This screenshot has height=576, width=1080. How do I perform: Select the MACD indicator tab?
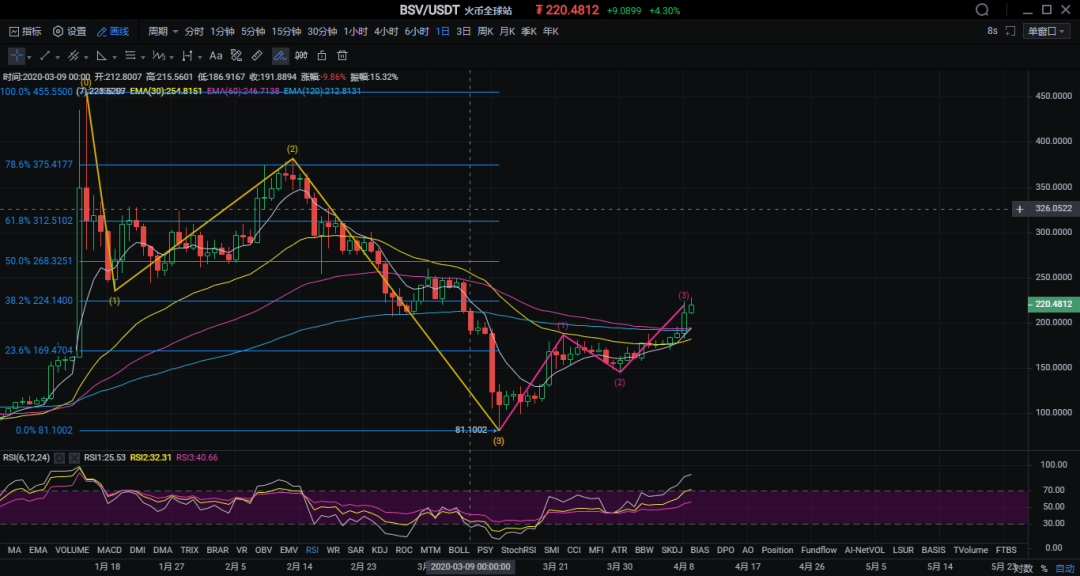[x=109, y=550]
